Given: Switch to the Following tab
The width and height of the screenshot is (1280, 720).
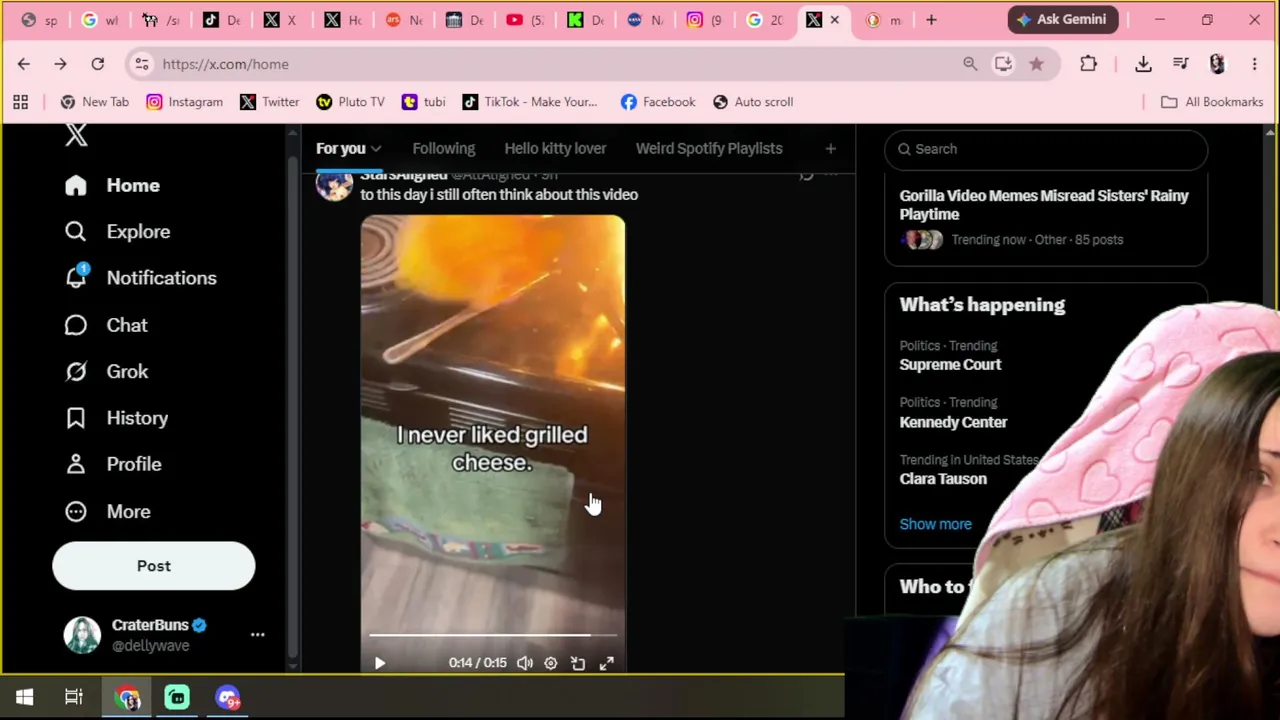Looking at the screenshot, I should click(x=444, y=148).
